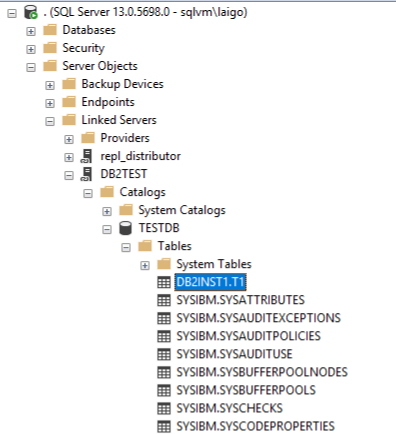Select the Linked Servers label

119,120
